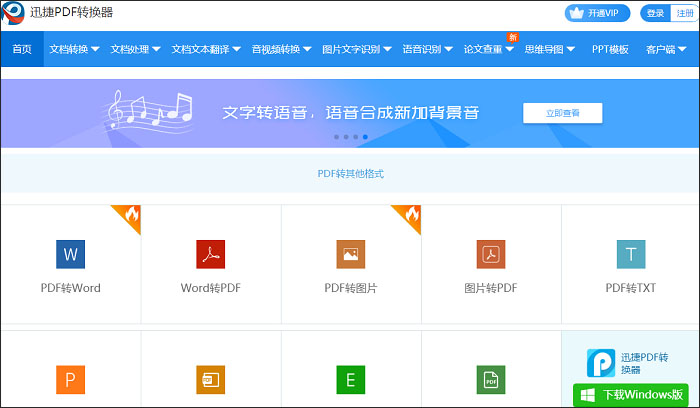700x408 pixels.
Task: Expand the 思维导图 dropdown menu
Action: (x=550, y=49)
